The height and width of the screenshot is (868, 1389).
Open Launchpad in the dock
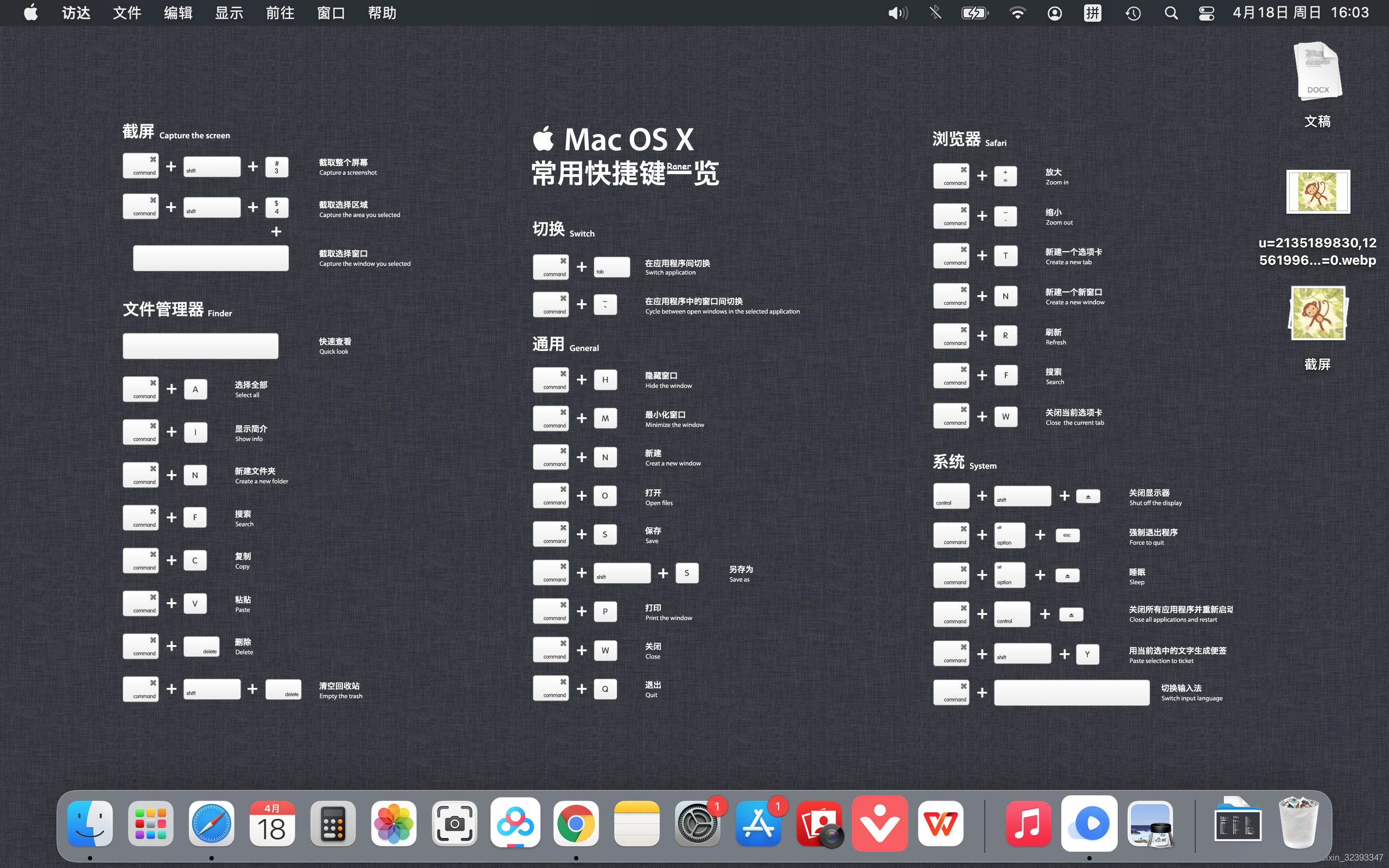point(151,824)
